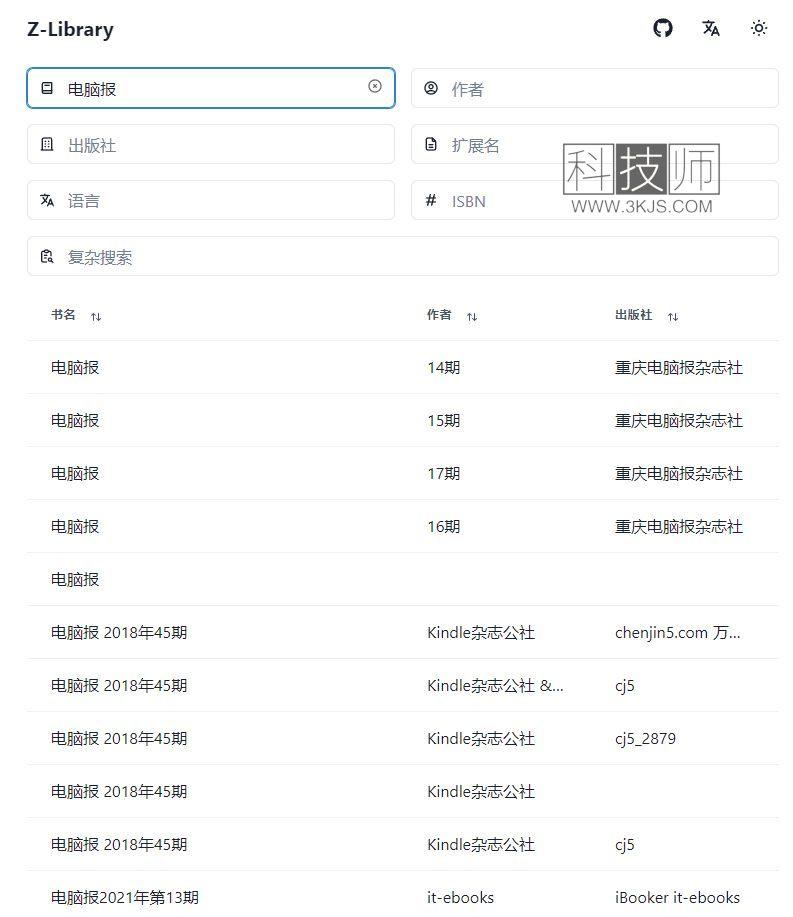Select the 14期 author cell

pyautogui.click(x=444, y=368)
